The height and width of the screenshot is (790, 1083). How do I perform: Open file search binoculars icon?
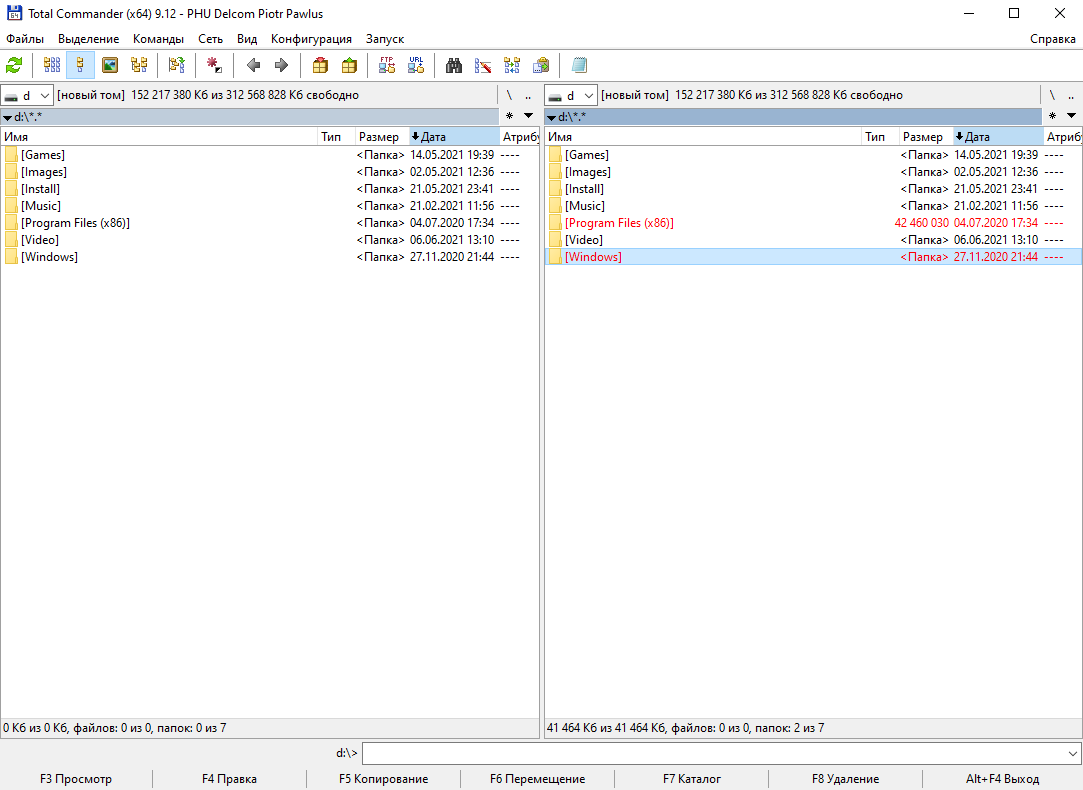pos(454,66)
